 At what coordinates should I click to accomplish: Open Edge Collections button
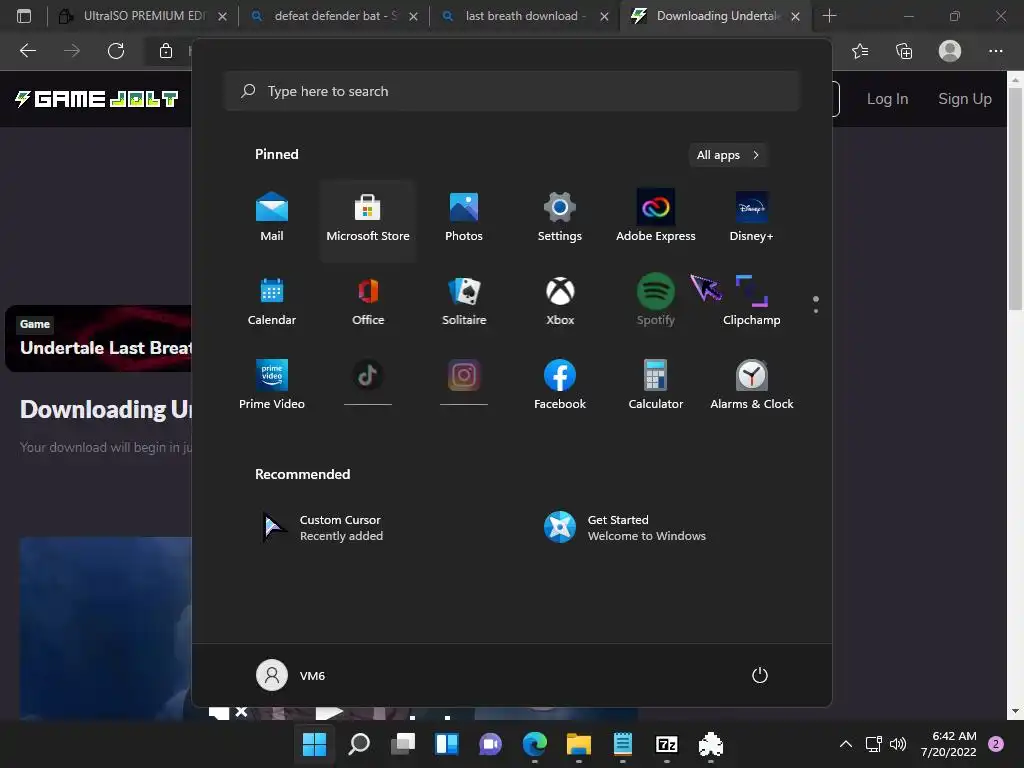point(904,51)
